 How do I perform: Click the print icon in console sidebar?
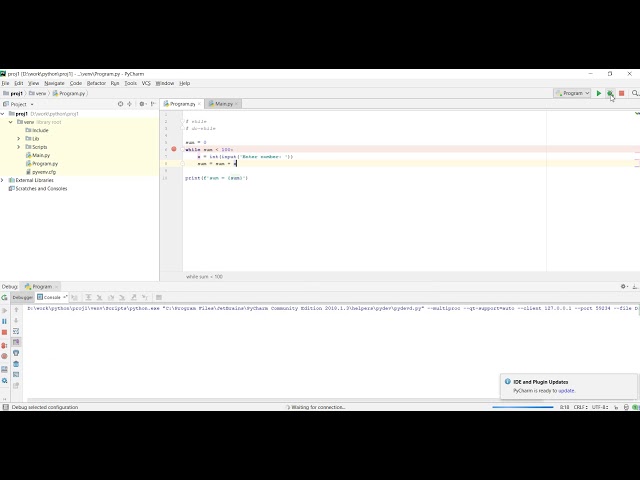click(16, 353)
